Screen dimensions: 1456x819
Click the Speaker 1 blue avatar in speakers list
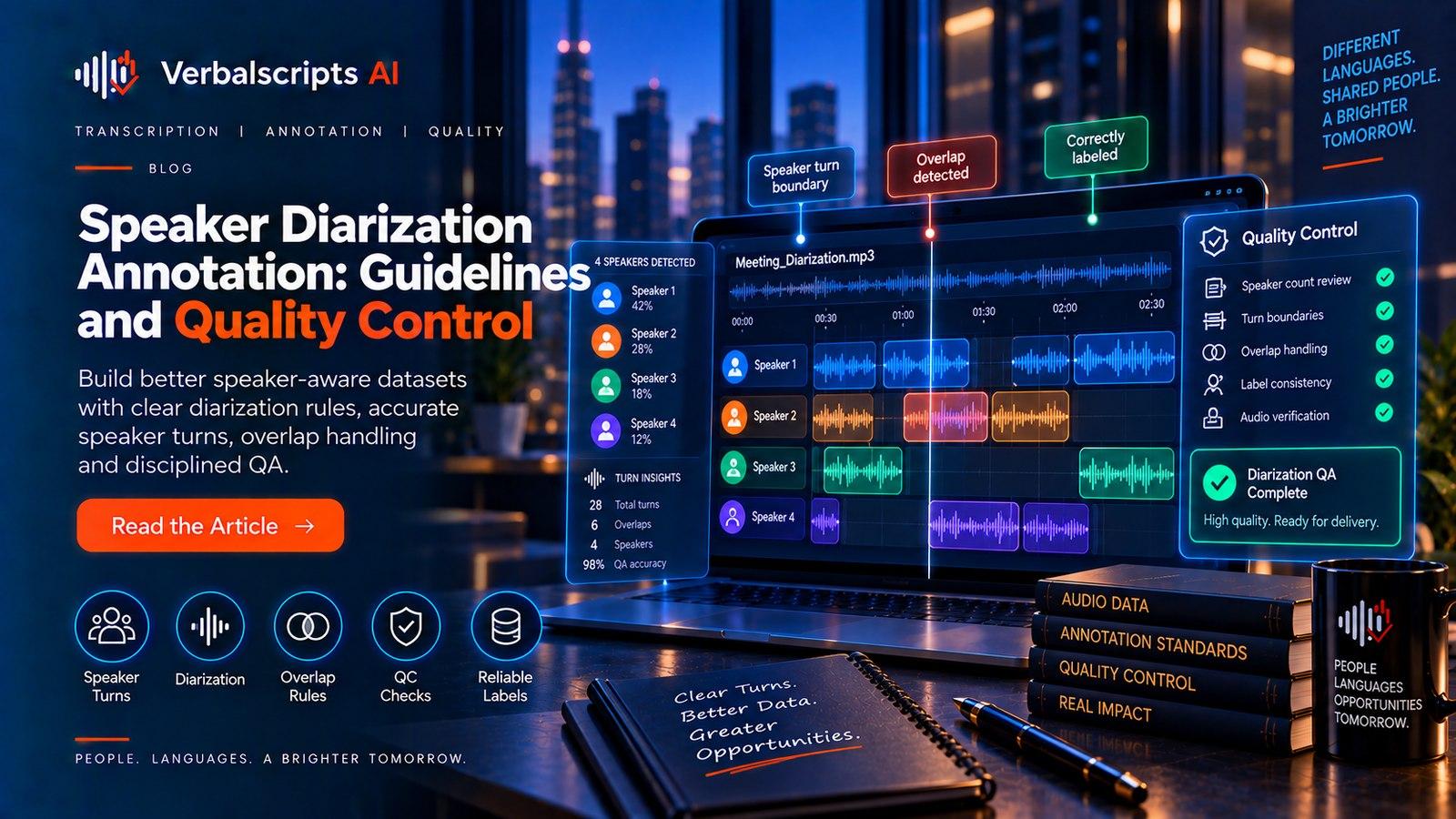pos(606,298)
